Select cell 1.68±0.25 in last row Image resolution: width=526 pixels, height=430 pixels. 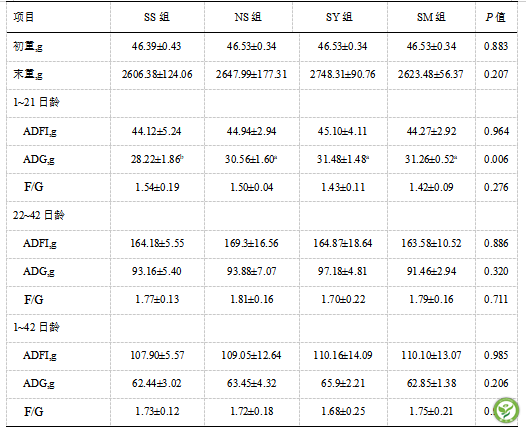[x=343, y=411]
